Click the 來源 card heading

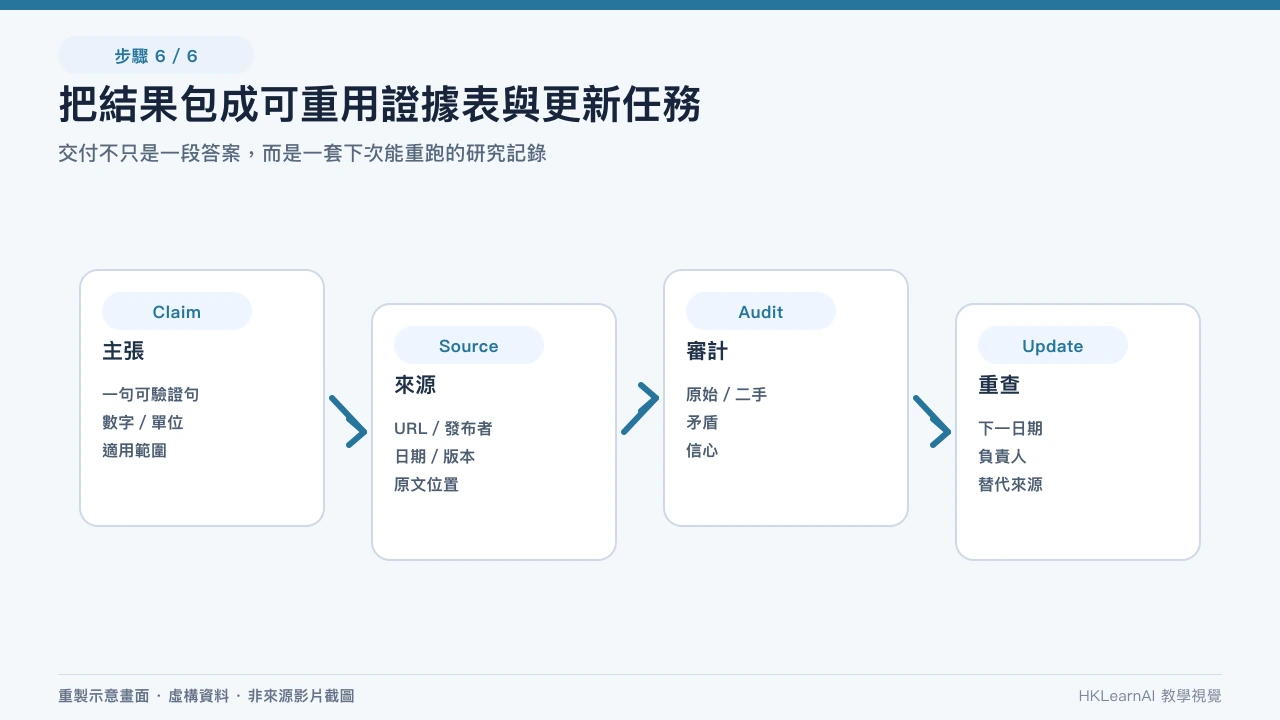click(x=415, y=385)
